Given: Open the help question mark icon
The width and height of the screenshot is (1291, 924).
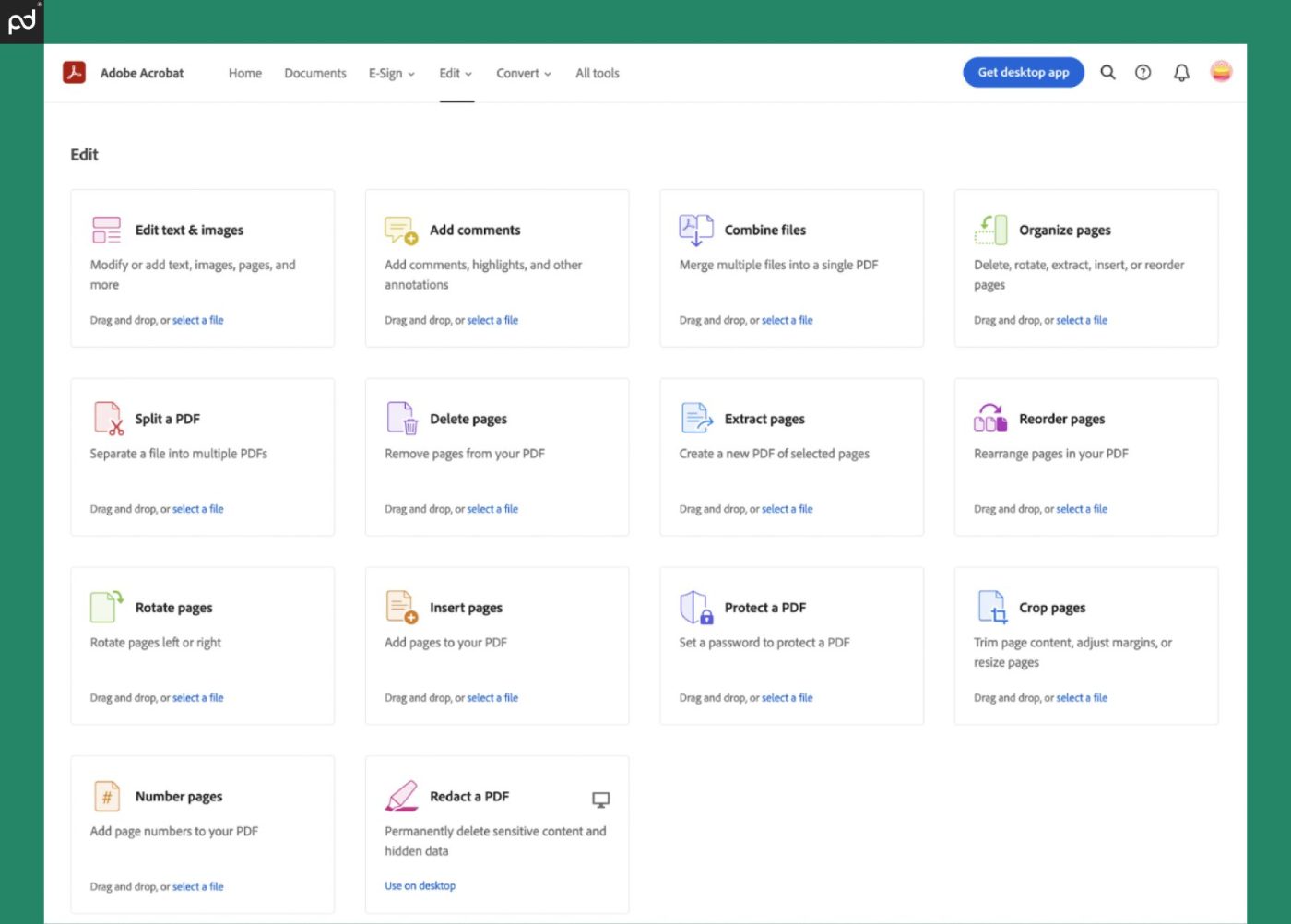Looking at the screenshot, I should [x=1143, y=73].
